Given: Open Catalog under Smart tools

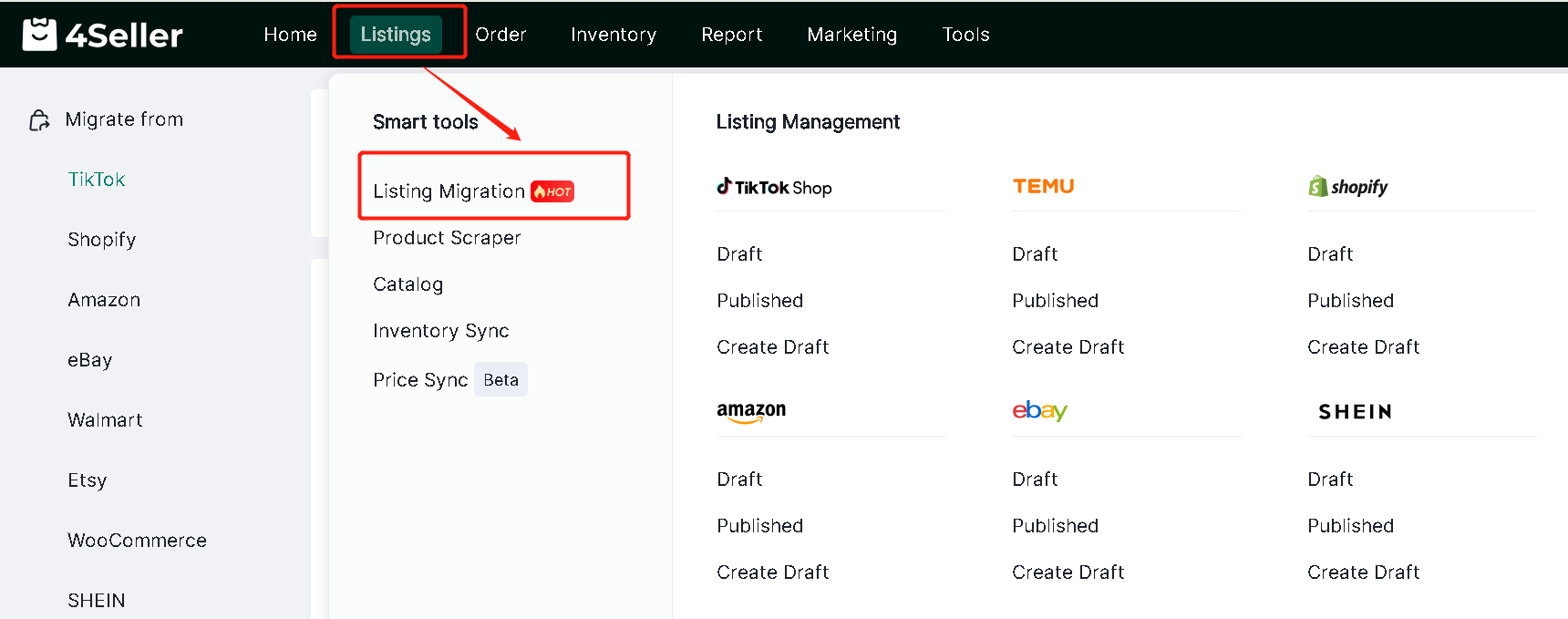Looking at the screenshot, I should (x=407, y=284).
